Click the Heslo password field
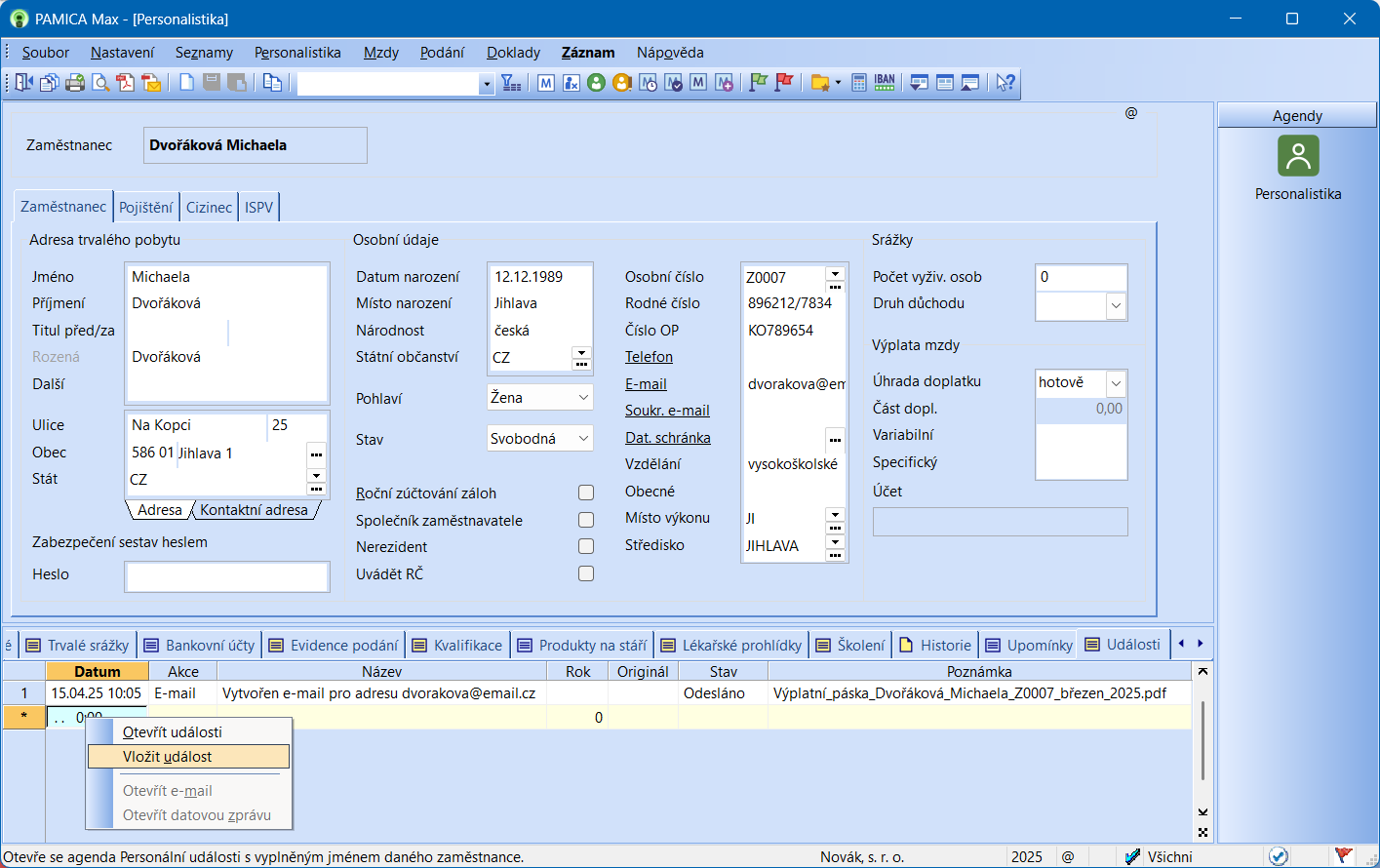Image resolution: width=1380 pixels, height=868 pixels. click(x=227, y=576)
